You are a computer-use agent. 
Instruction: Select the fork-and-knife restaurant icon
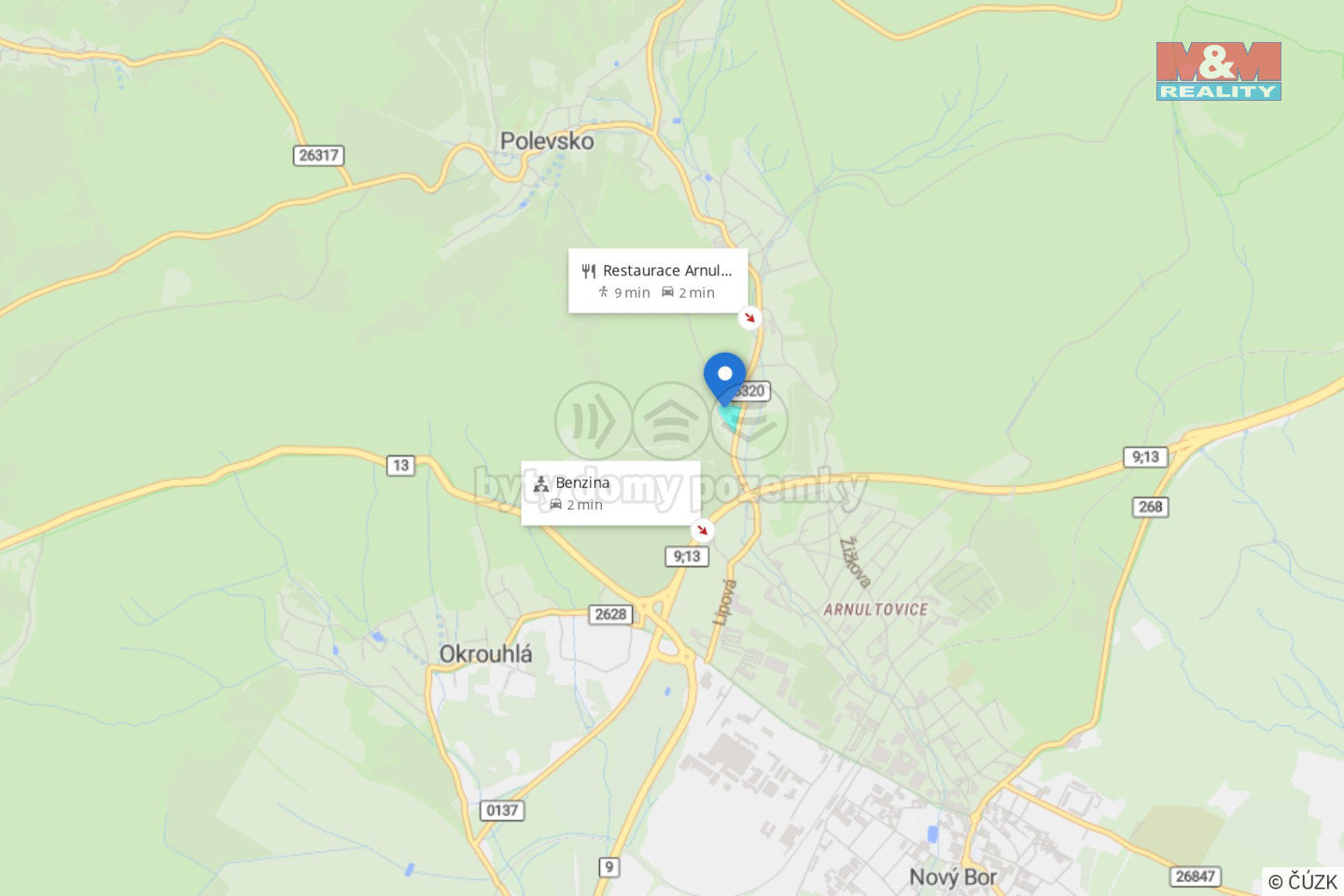click(x=588, y=271)
